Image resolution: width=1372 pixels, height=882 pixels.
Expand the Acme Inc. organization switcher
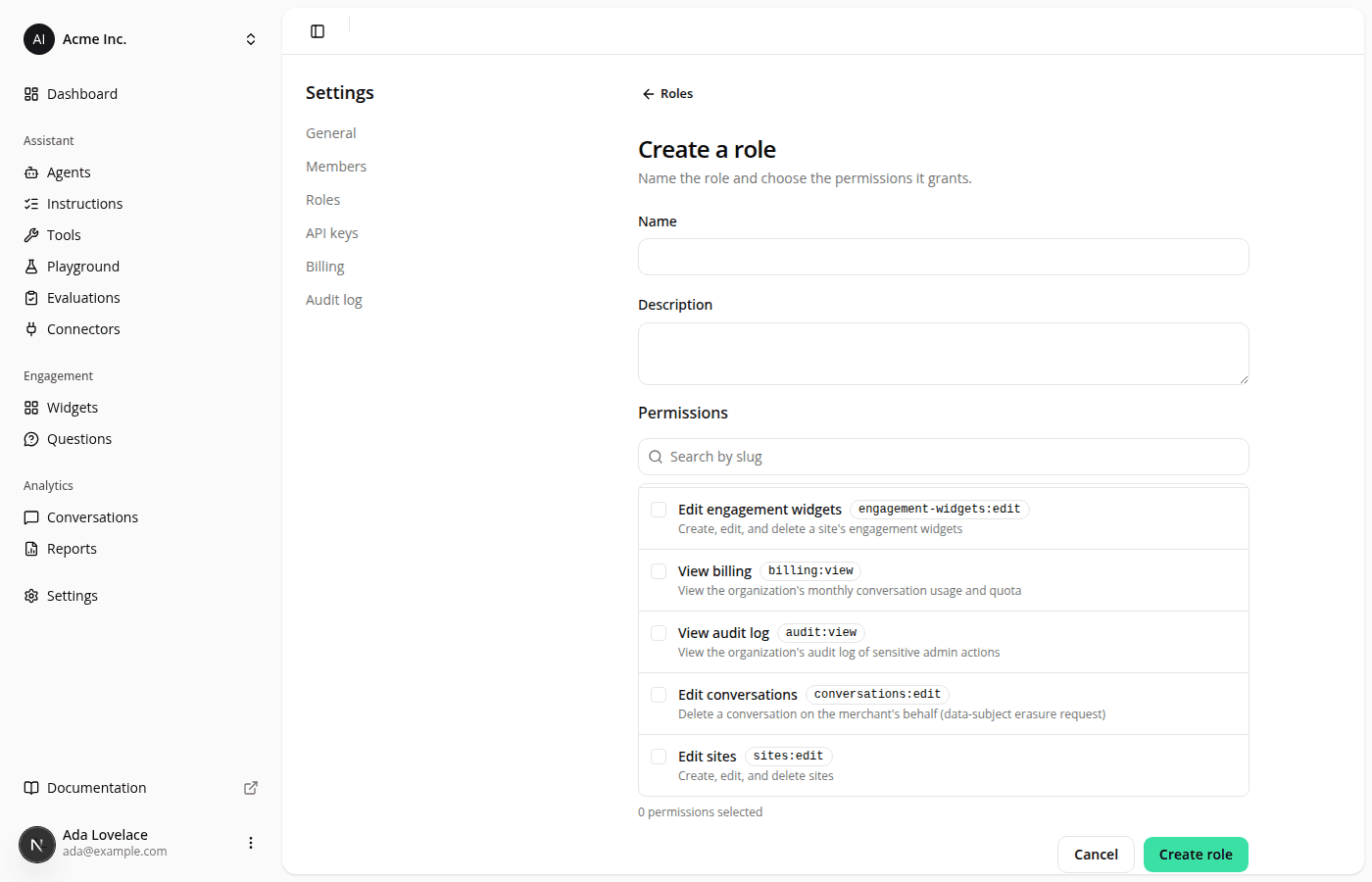click(x=141, y=39)
